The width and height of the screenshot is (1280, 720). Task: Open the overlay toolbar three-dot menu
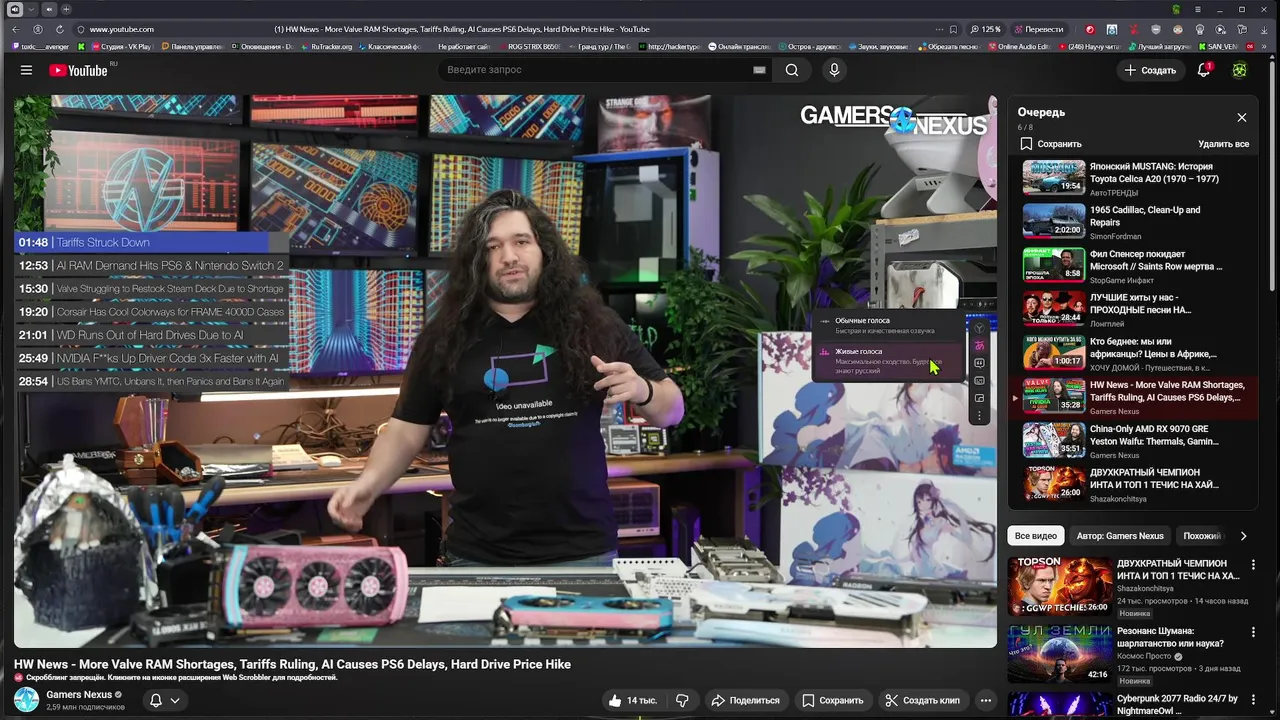(980, 415)
